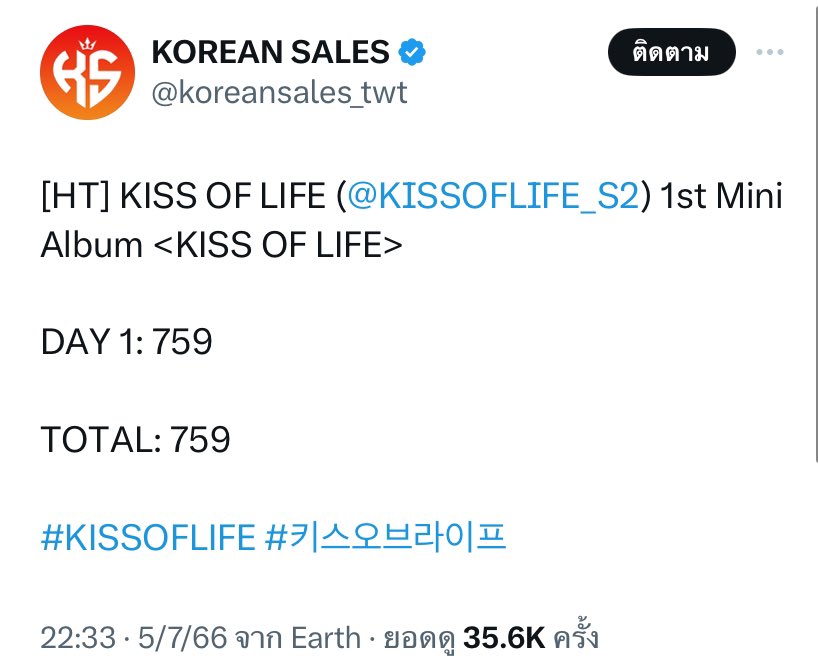This screenshot has height=672, width=818.
Task: Open the KS profile avatar
Action: [x=88, y=73]
